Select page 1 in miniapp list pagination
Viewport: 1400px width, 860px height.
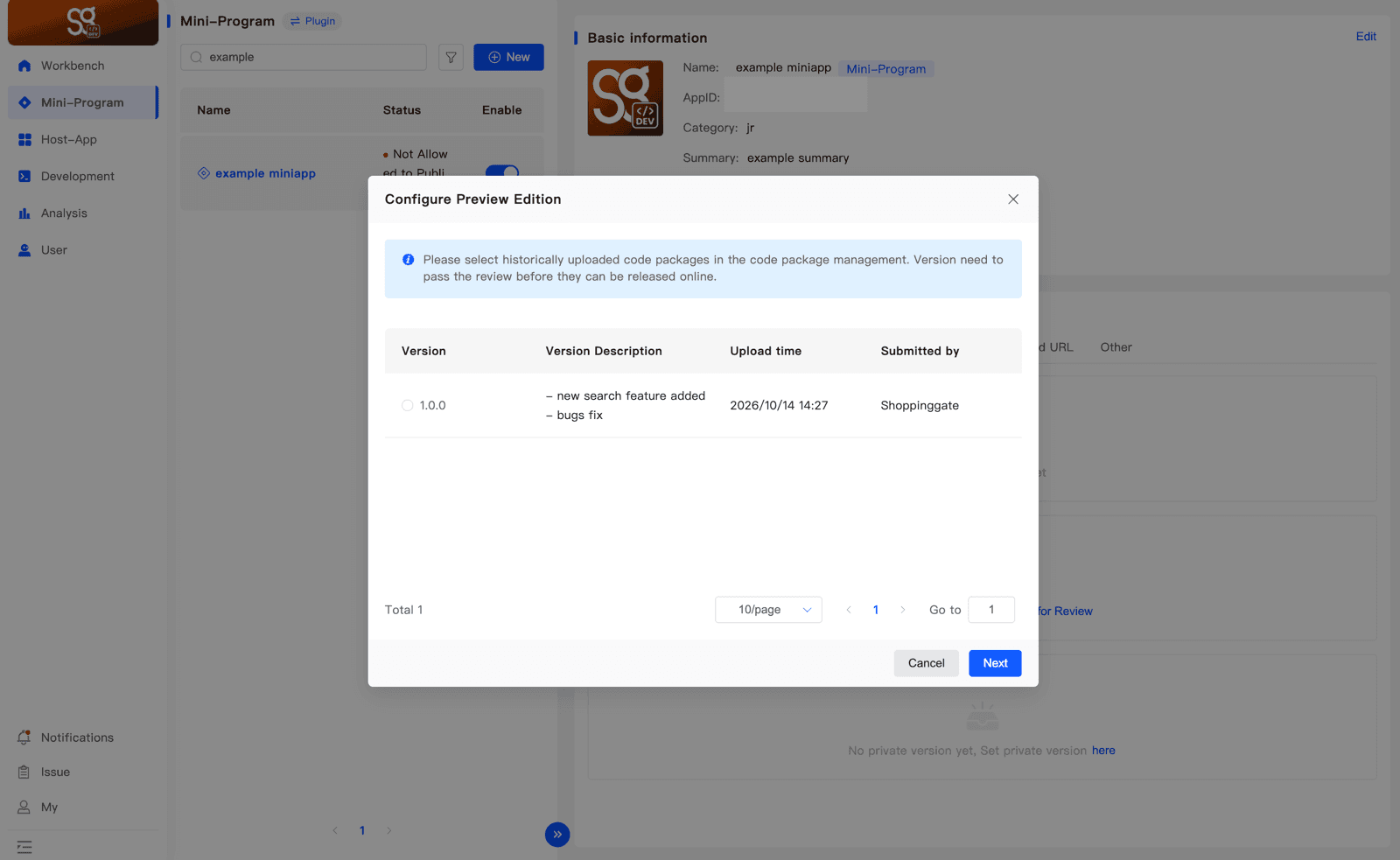tap(362, 830)
